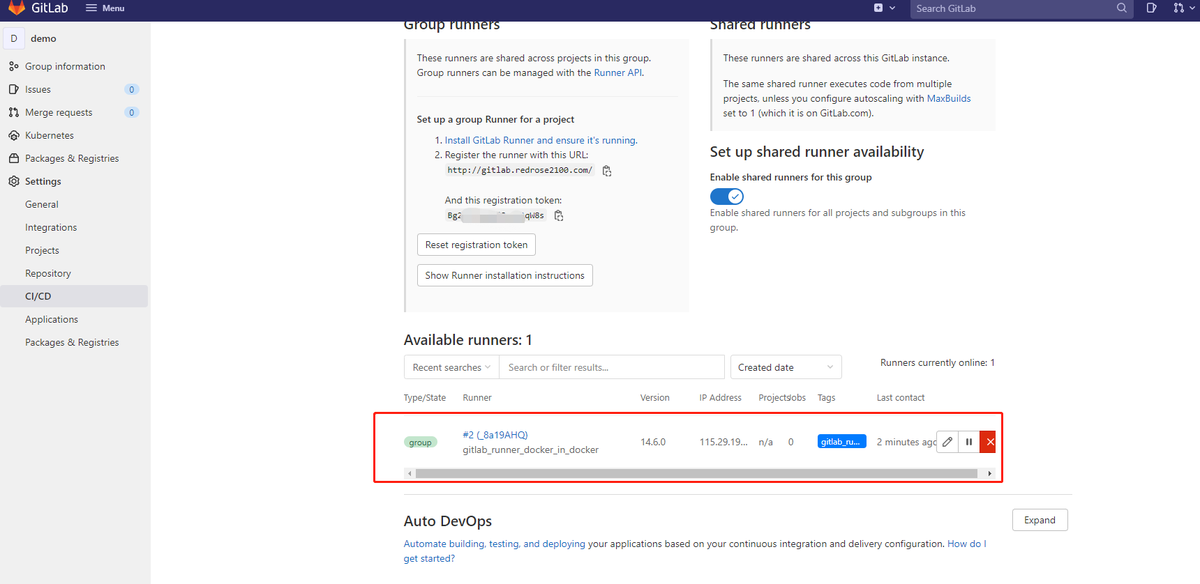Select Applications under Settings

52,319
